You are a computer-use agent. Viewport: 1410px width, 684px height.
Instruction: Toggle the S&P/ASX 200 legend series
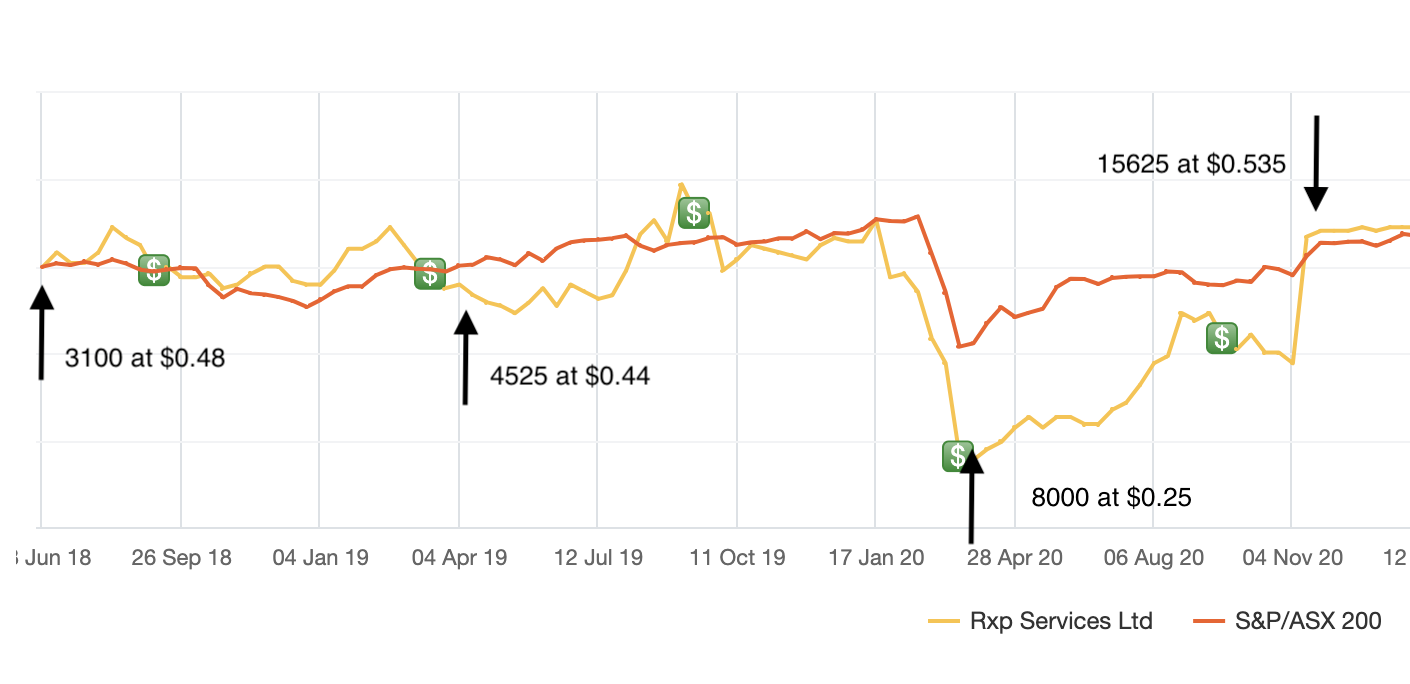point(1308,621)
